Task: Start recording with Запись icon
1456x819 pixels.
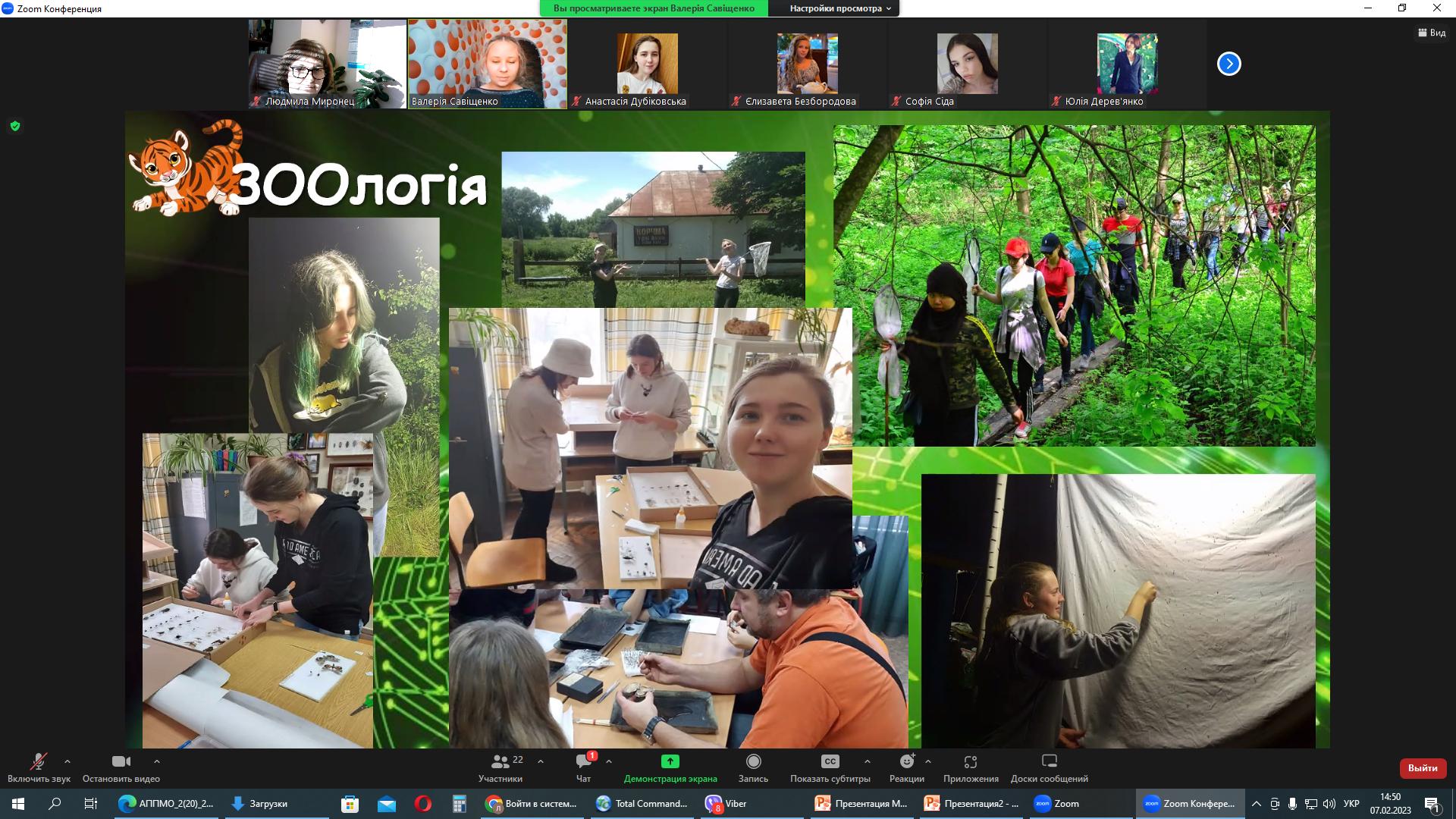Action: (x=753, y=761)
